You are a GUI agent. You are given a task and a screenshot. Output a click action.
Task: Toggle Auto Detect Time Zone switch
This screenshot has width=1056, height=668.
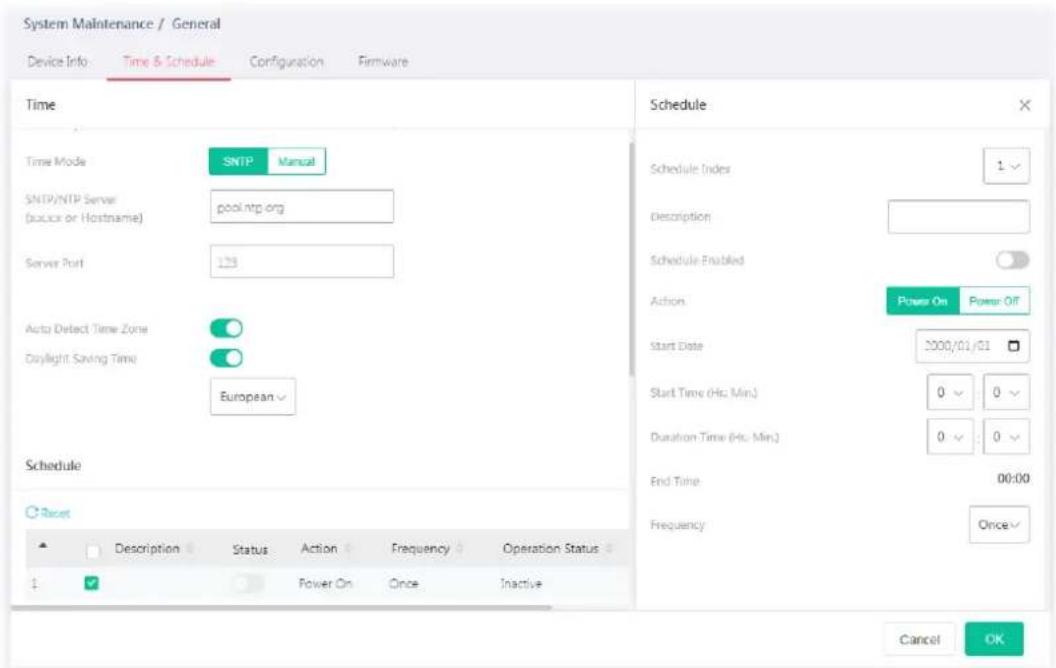pos(226,328)
